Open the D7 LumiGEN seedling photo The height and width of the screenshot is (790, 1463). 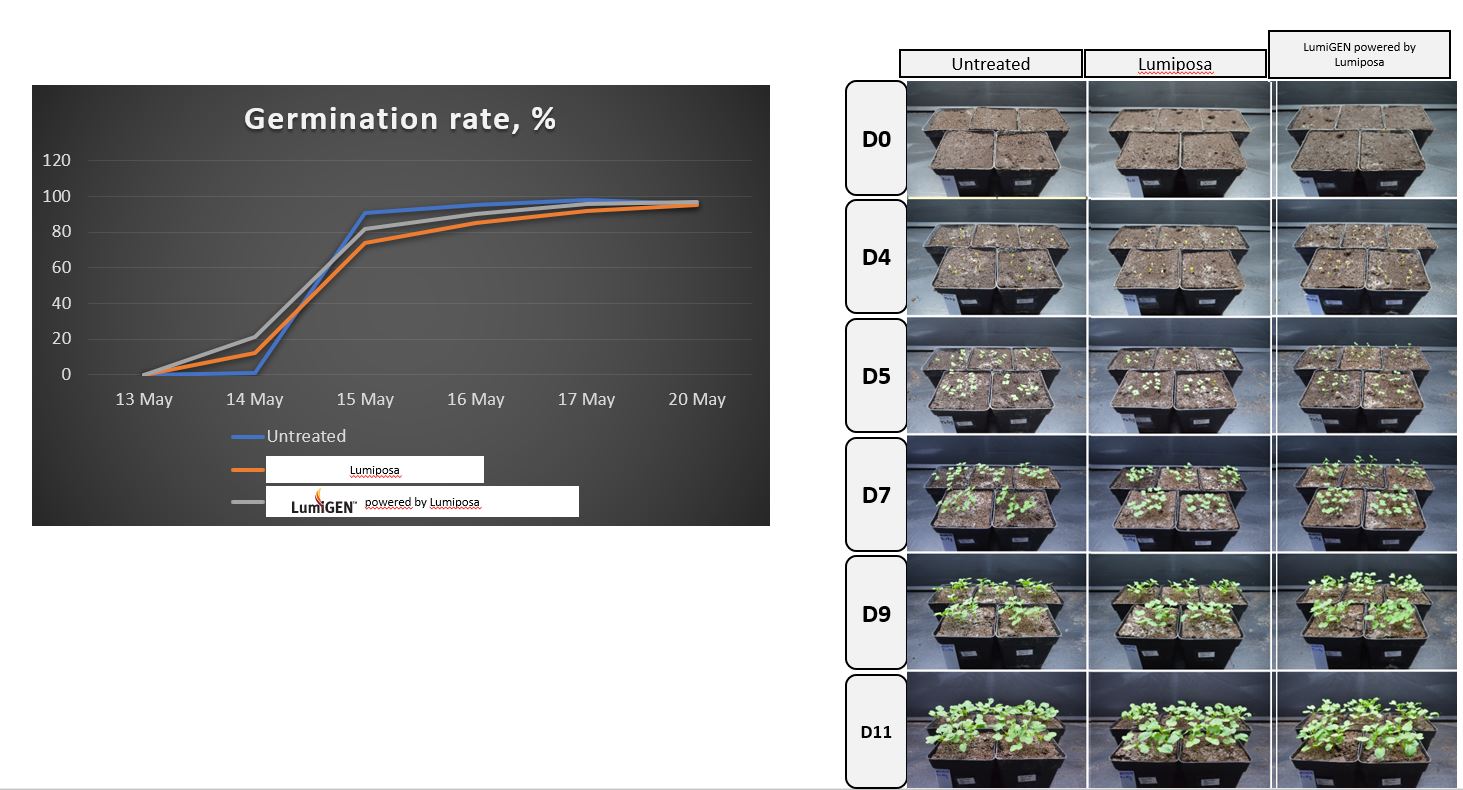click(1366, 495)
